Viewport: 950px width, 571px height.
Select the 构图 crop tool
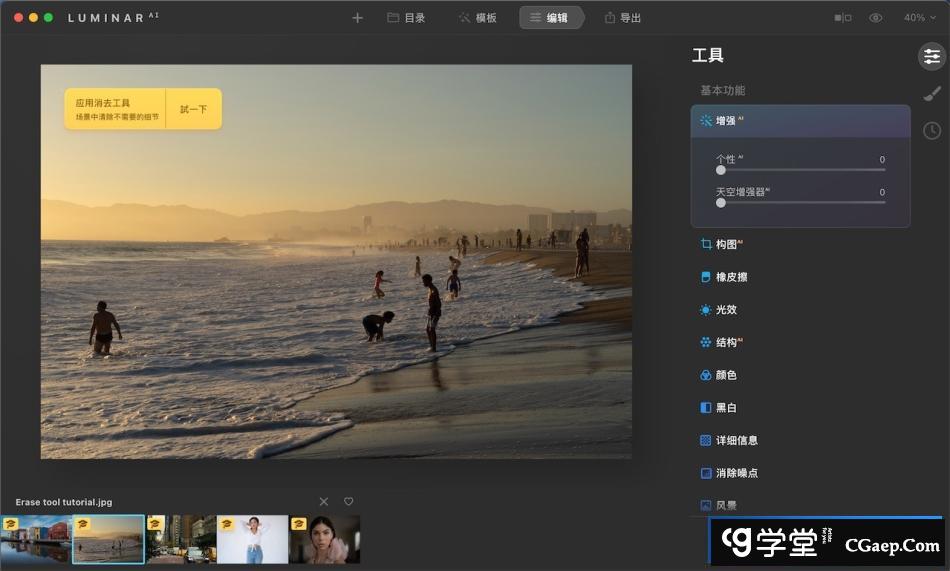(726, 244)
